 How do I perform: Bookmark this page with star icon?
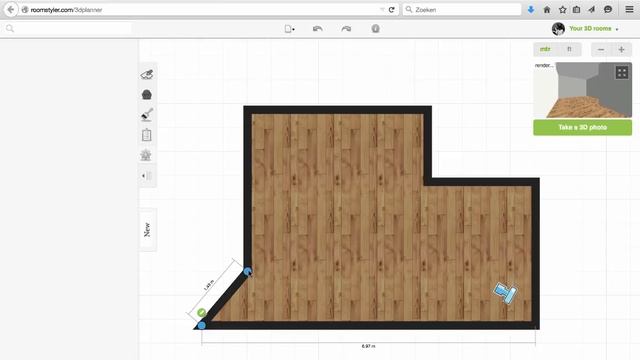pyautogui.click(x=562, y=9)
